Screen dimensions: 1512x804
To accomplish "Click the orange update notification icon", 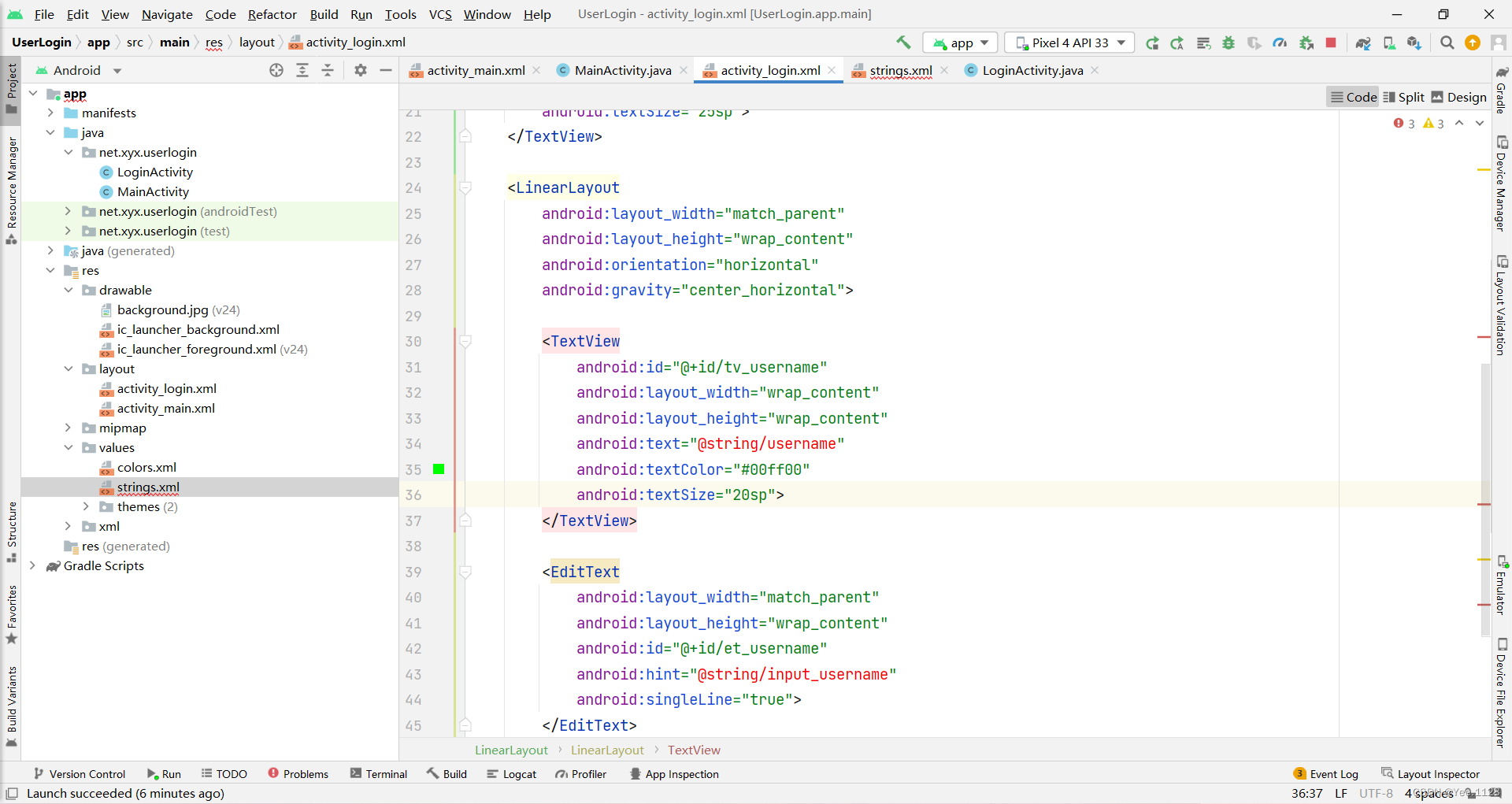I will 1473,43.
